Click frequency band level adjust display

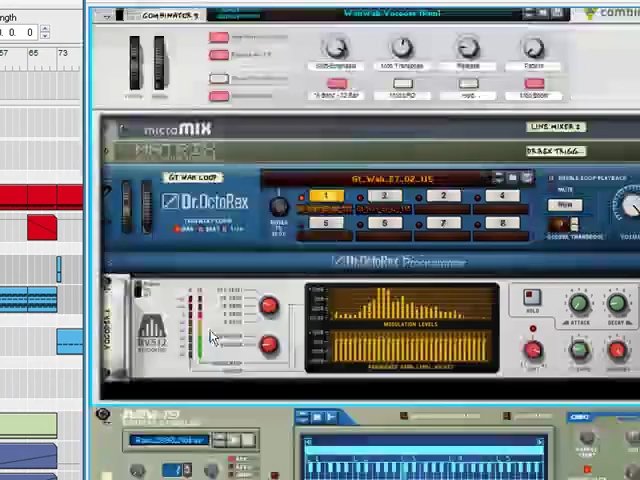410,346
